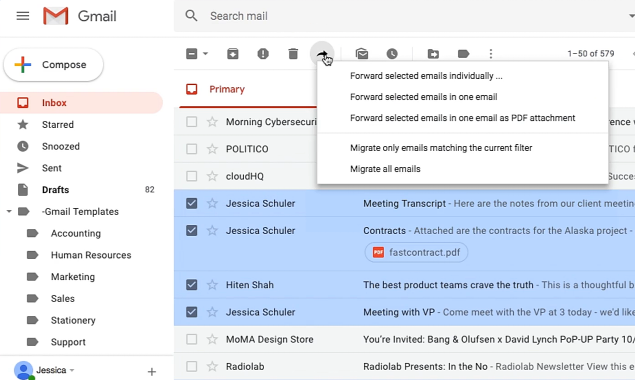Click the plus icon beside Jessica
This screenshot has height=380, width=635.
(152, 371)
